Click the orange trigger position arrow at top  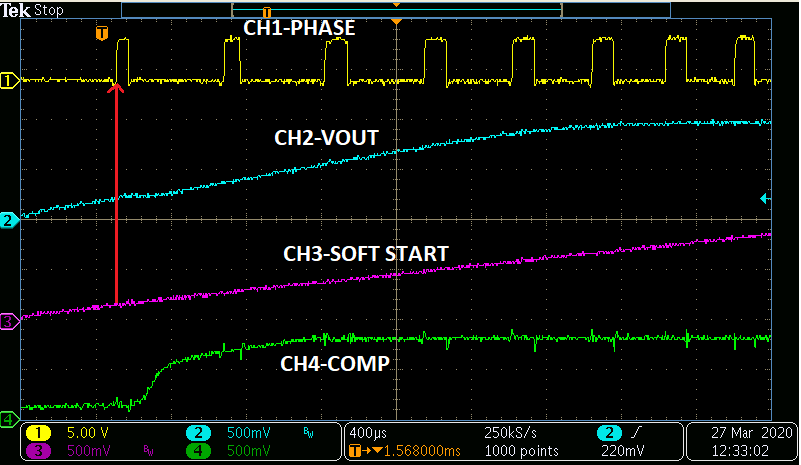[x=396, y=22]
